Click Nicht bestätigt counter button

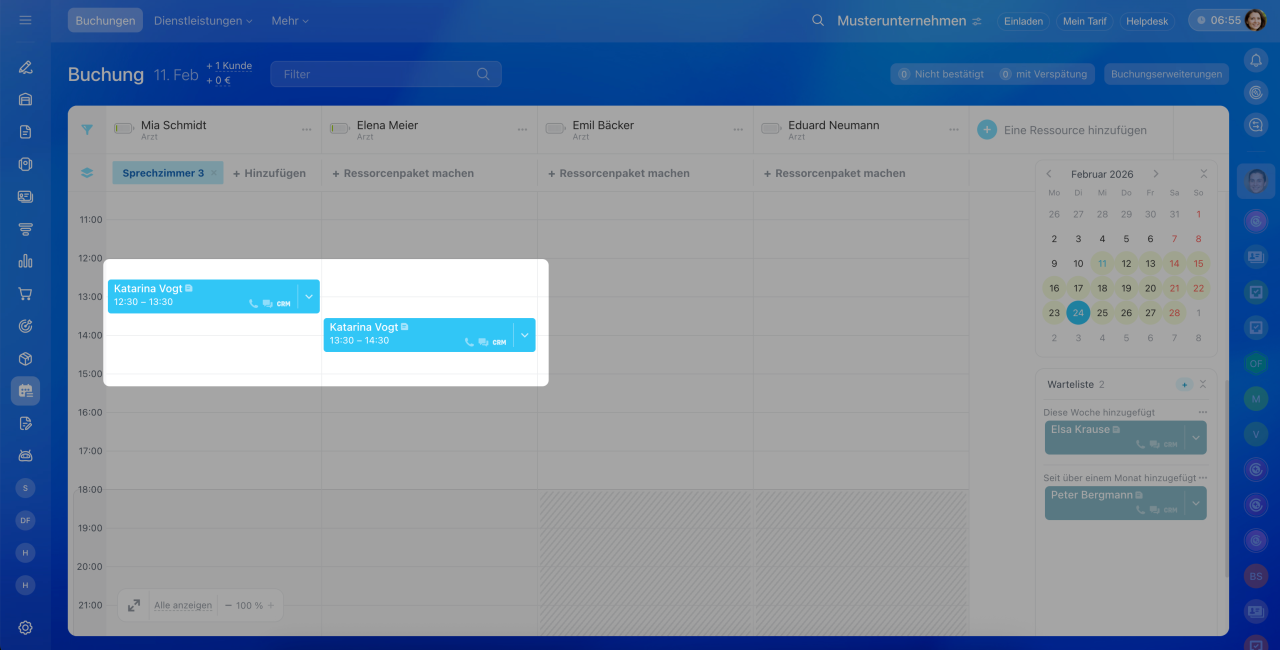point(940,74)
